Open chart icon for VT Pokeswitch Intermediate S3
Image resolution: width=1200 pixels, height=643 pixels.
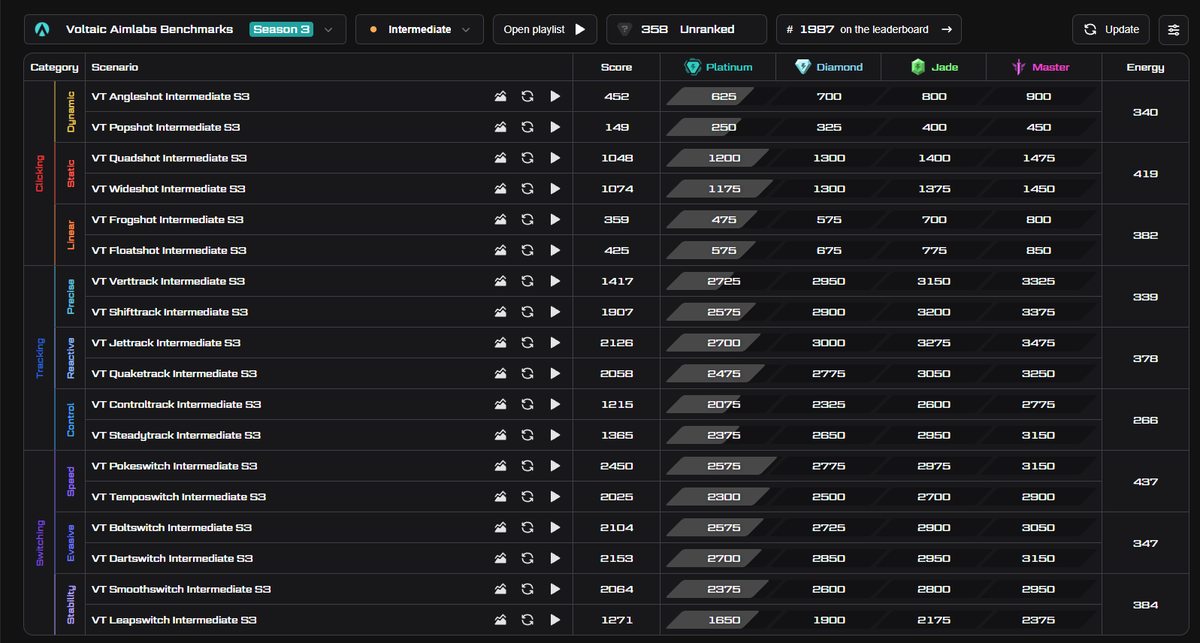click(x=501, y=466)
